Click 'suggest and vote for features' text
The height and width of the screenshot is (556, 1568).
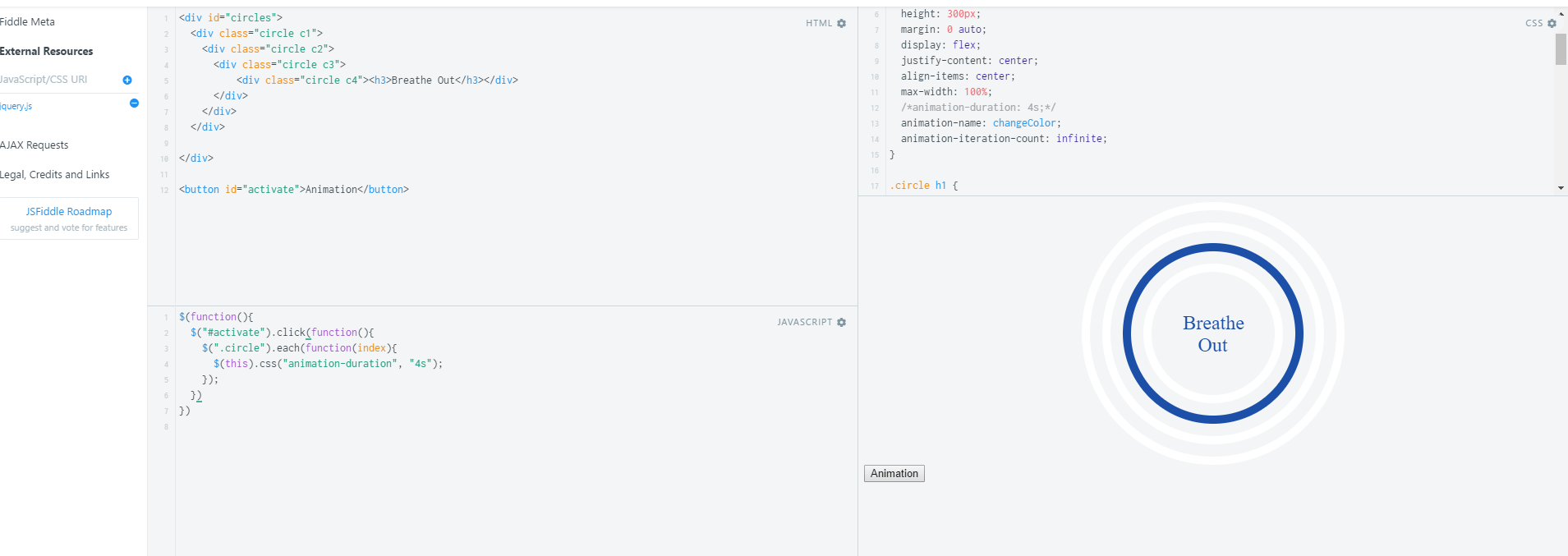coord(69,228)
